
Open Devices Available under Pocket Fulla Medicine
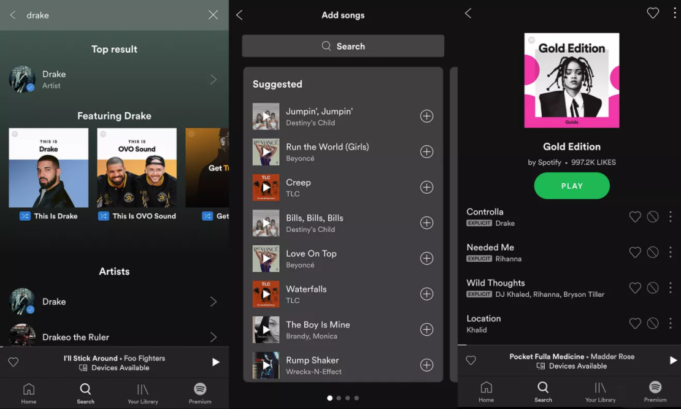pos(572,366)
